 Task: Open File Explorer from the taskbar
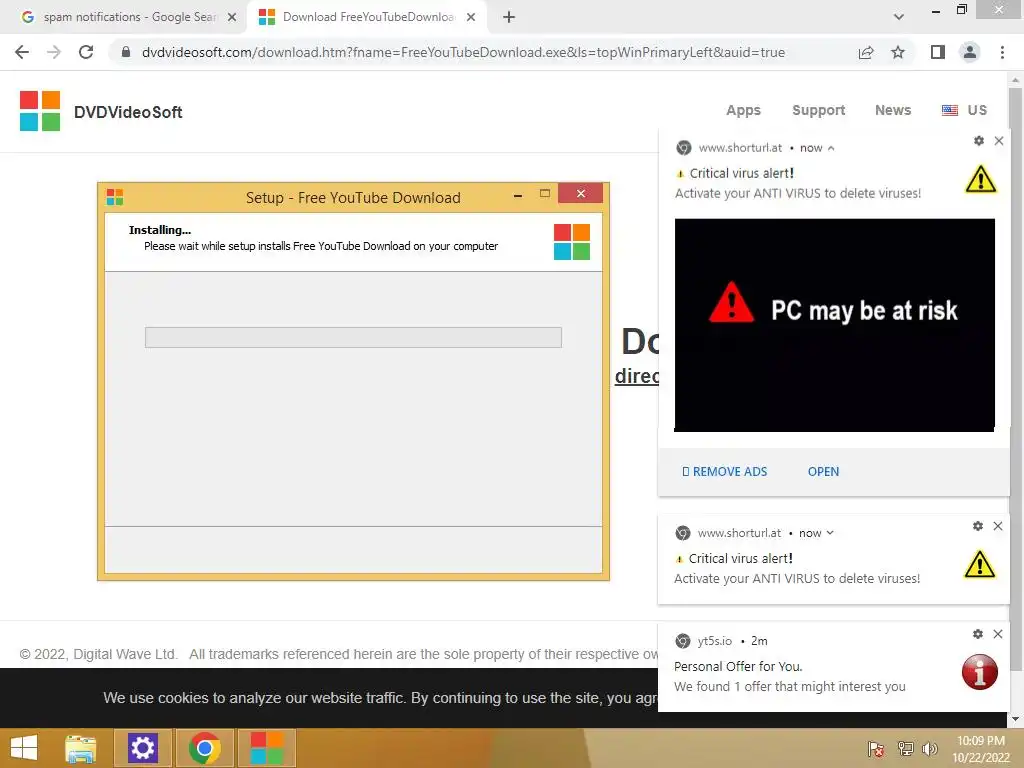[80, 748]
